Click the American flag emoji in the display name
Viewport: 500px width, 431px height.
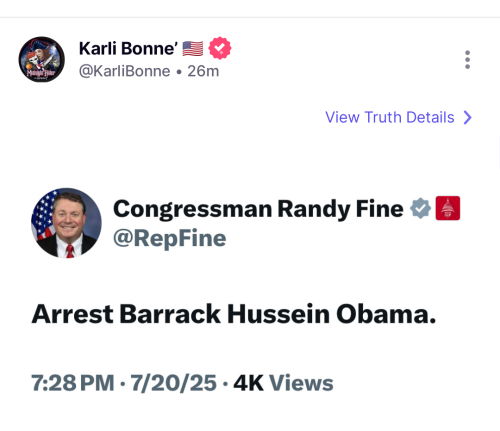pyautogui.click(x=193, y=49)
